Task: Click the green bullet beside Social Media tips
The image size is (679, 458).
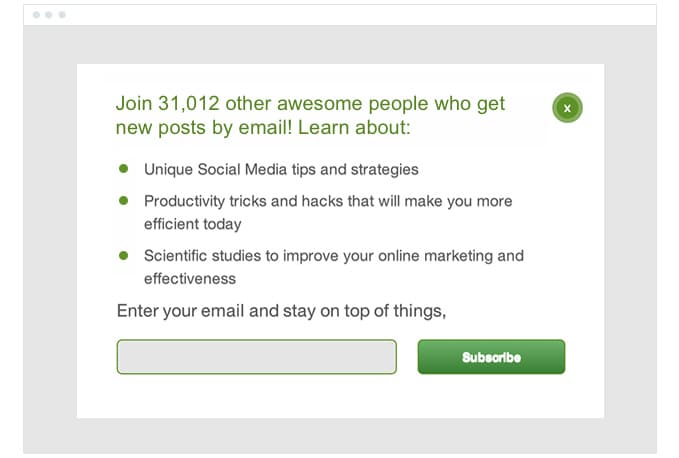Action: (x=124, y=169)
